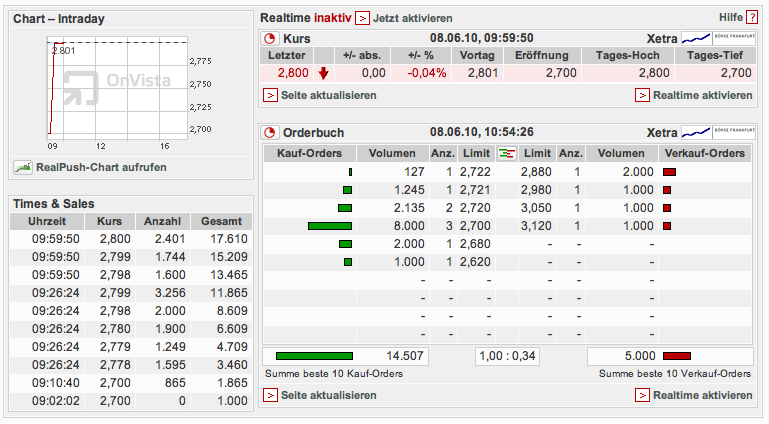769x424 pixels.
Task: Click the arrow icon before Jetzt aktivieren
Action: pos(362,19)
